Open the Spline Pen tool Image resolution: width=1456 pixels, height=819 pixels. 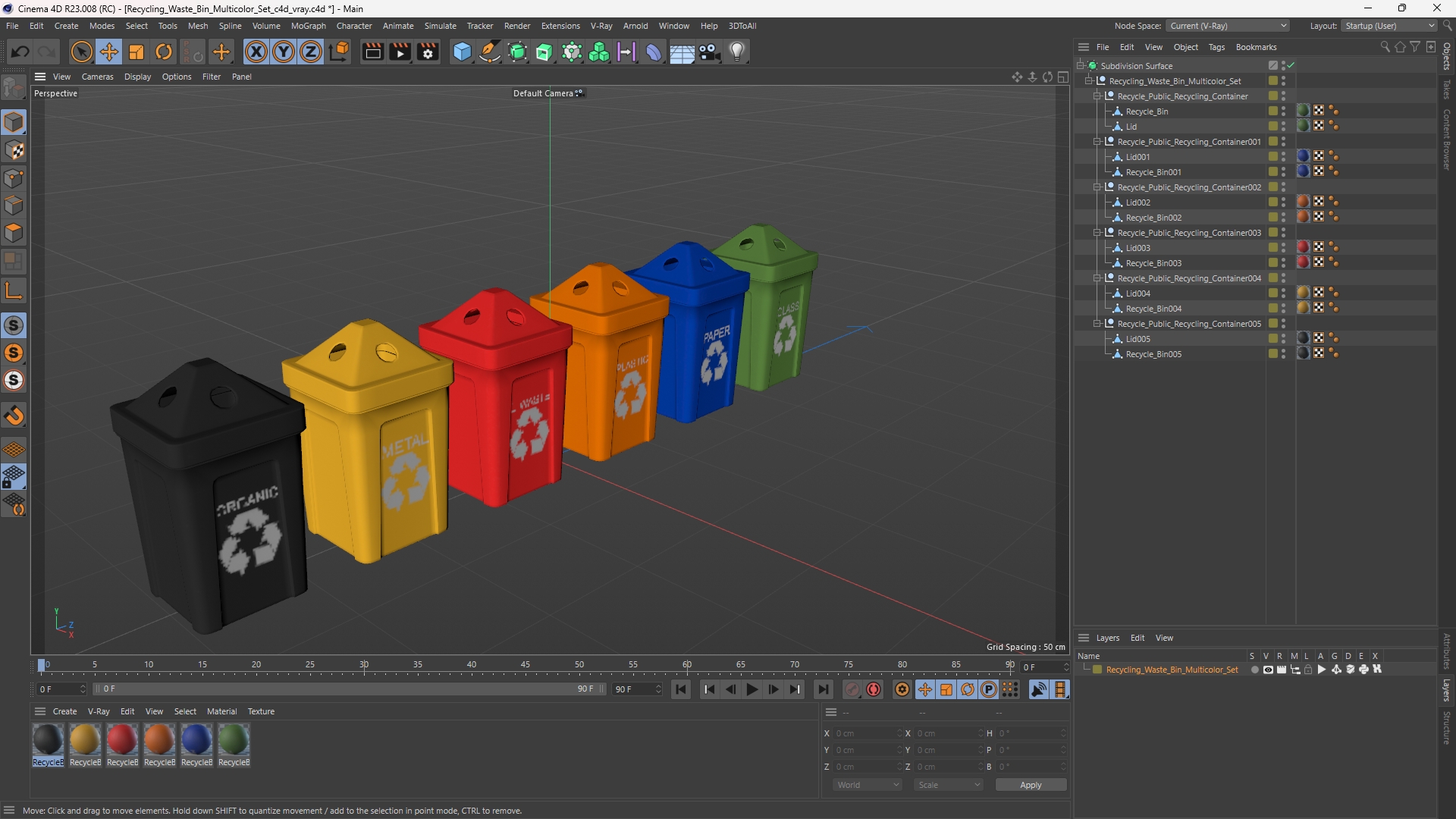(490, 52)
